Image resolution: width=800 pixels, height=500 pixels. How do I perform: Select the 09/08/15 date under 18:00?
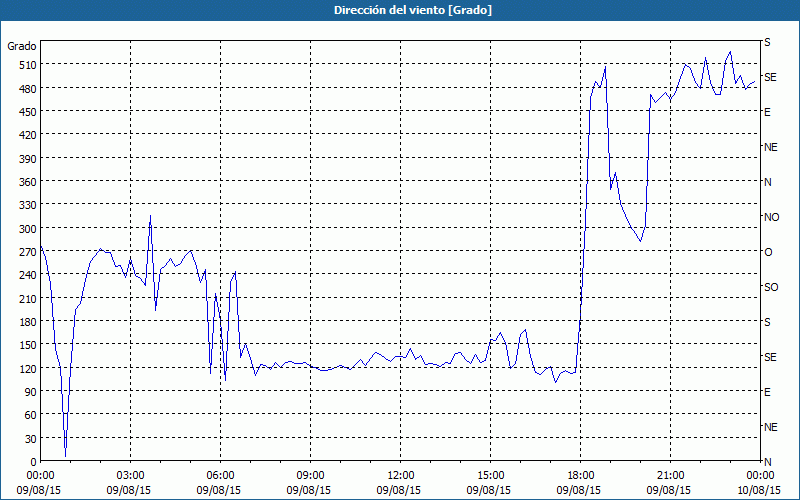click(579, 491)
